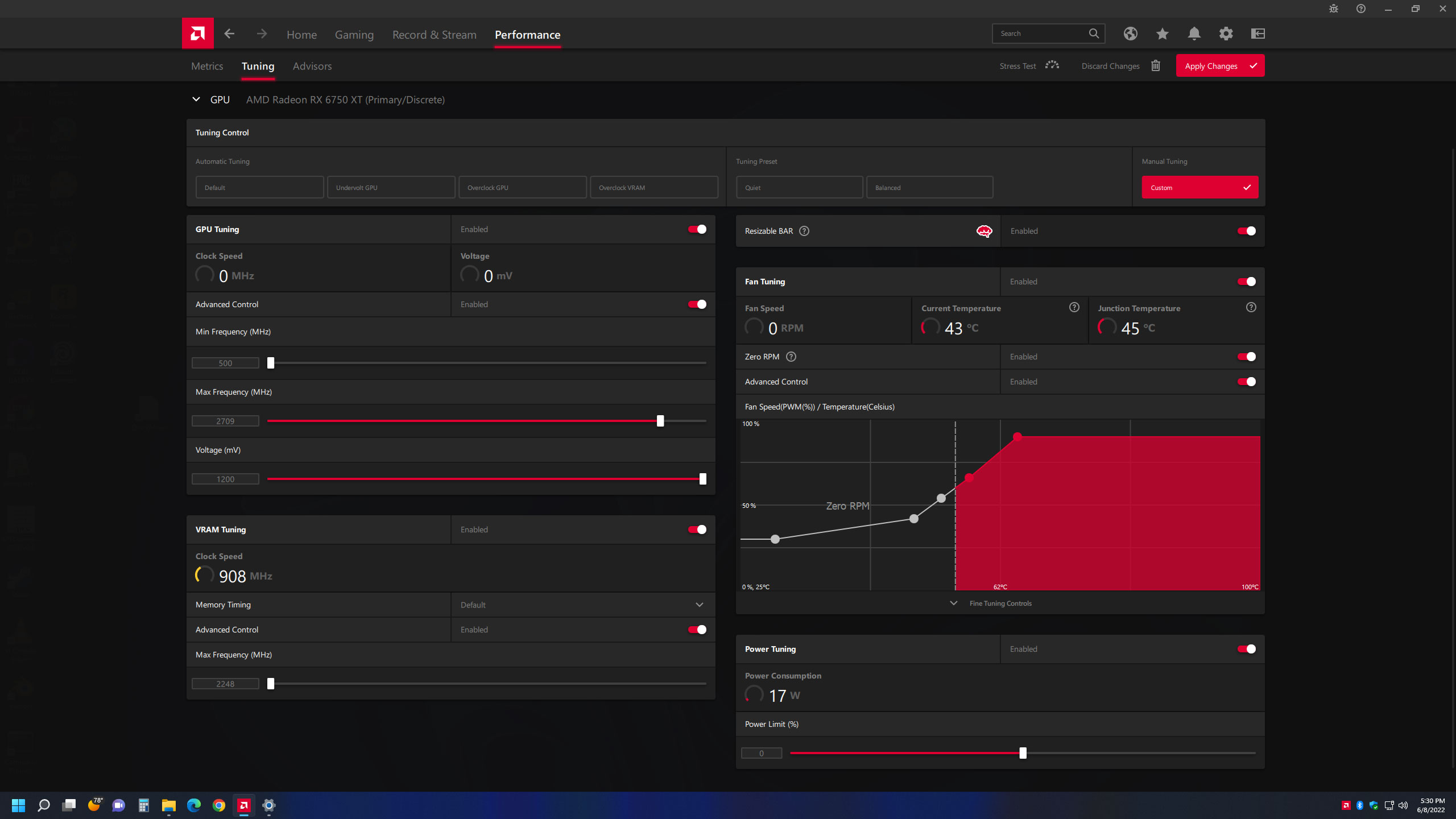Select the Performance tab

pyautogui.click(x=527, y=34)
